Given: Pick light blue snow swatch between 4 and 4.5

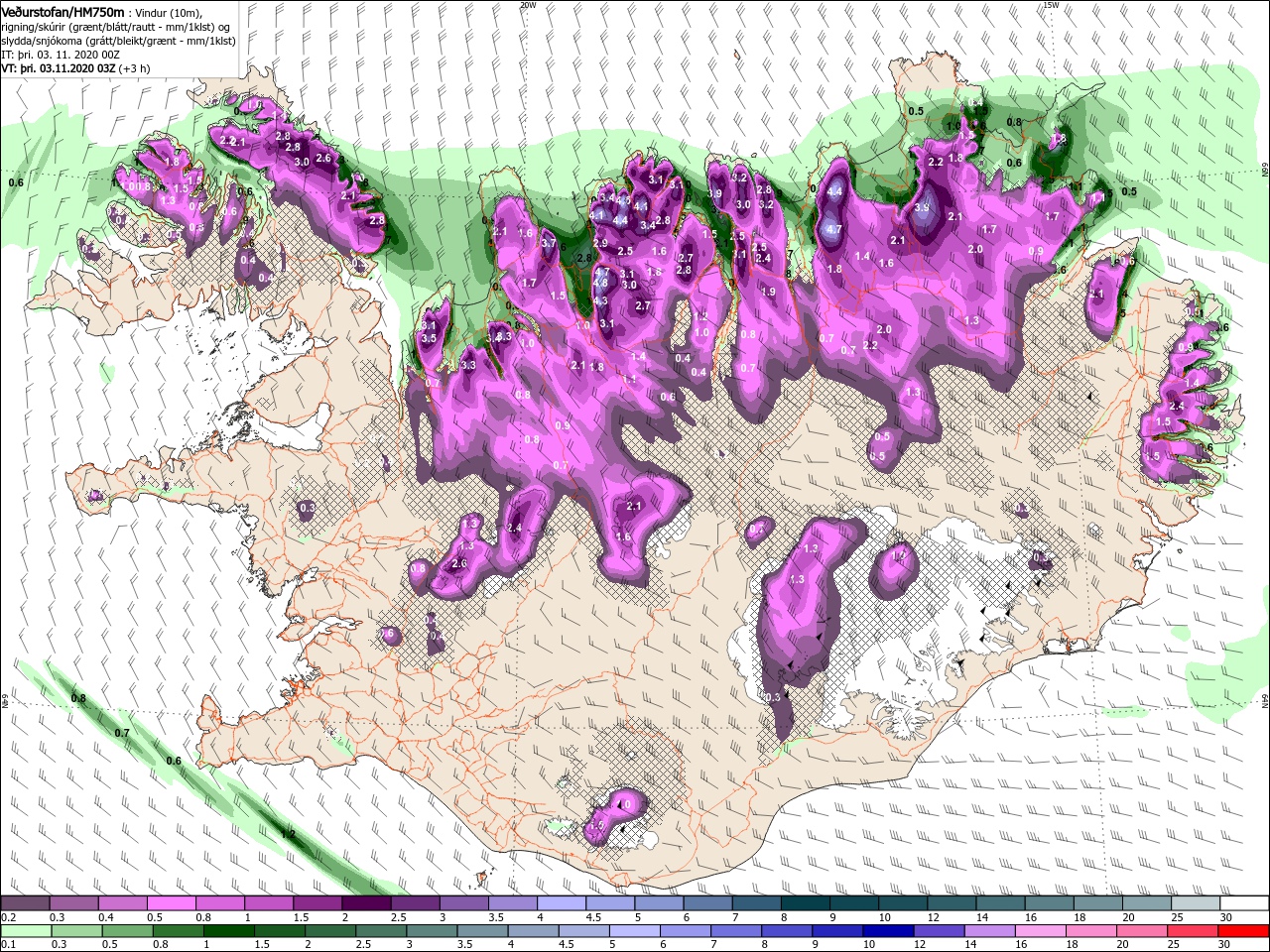Looking at the screenshot, I should (x=561, y=902).
